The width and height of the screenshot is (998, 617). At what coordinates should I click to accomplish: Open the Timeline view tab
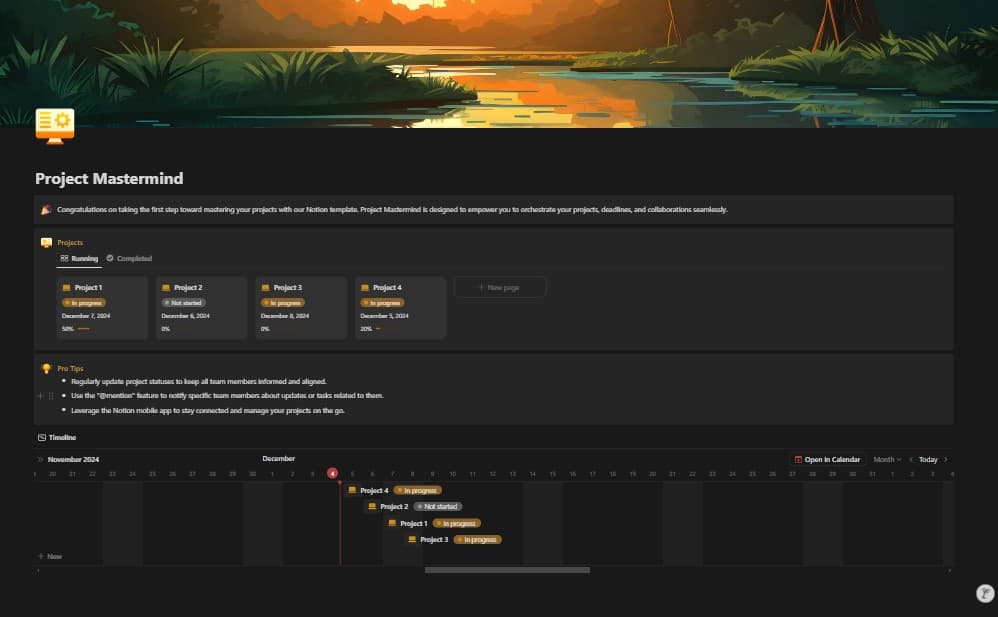[57, 437]
